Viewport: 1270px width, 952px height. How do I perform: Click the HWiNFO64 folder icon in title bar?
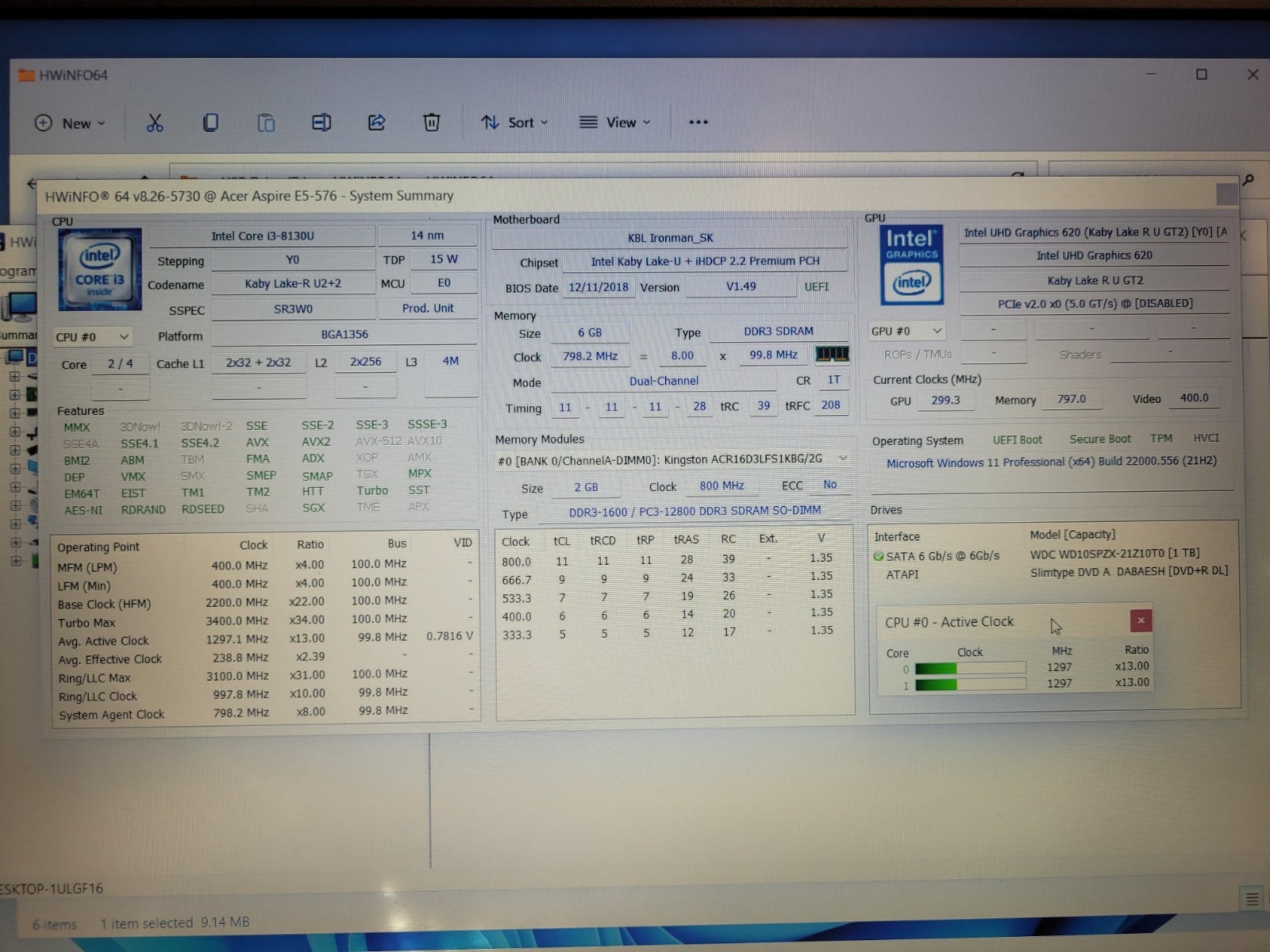27,75
